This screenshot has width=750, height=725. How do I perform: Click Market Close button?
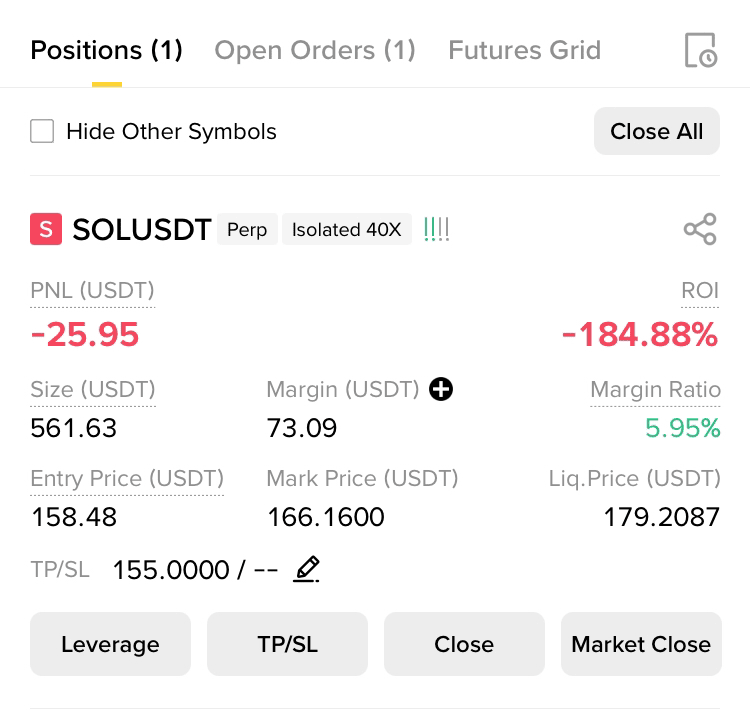tap(641, 644)
